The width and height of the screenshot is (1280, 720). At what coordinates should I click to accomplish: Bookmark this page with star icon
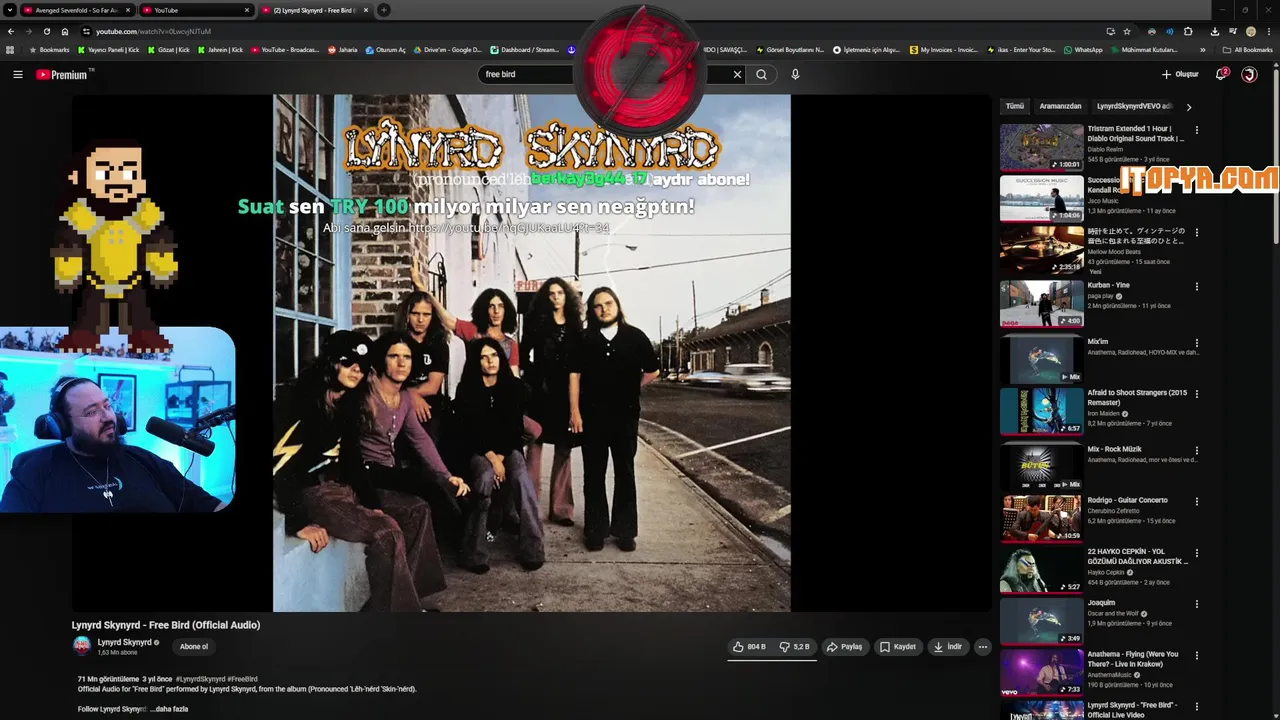[x=1127, y=31]
